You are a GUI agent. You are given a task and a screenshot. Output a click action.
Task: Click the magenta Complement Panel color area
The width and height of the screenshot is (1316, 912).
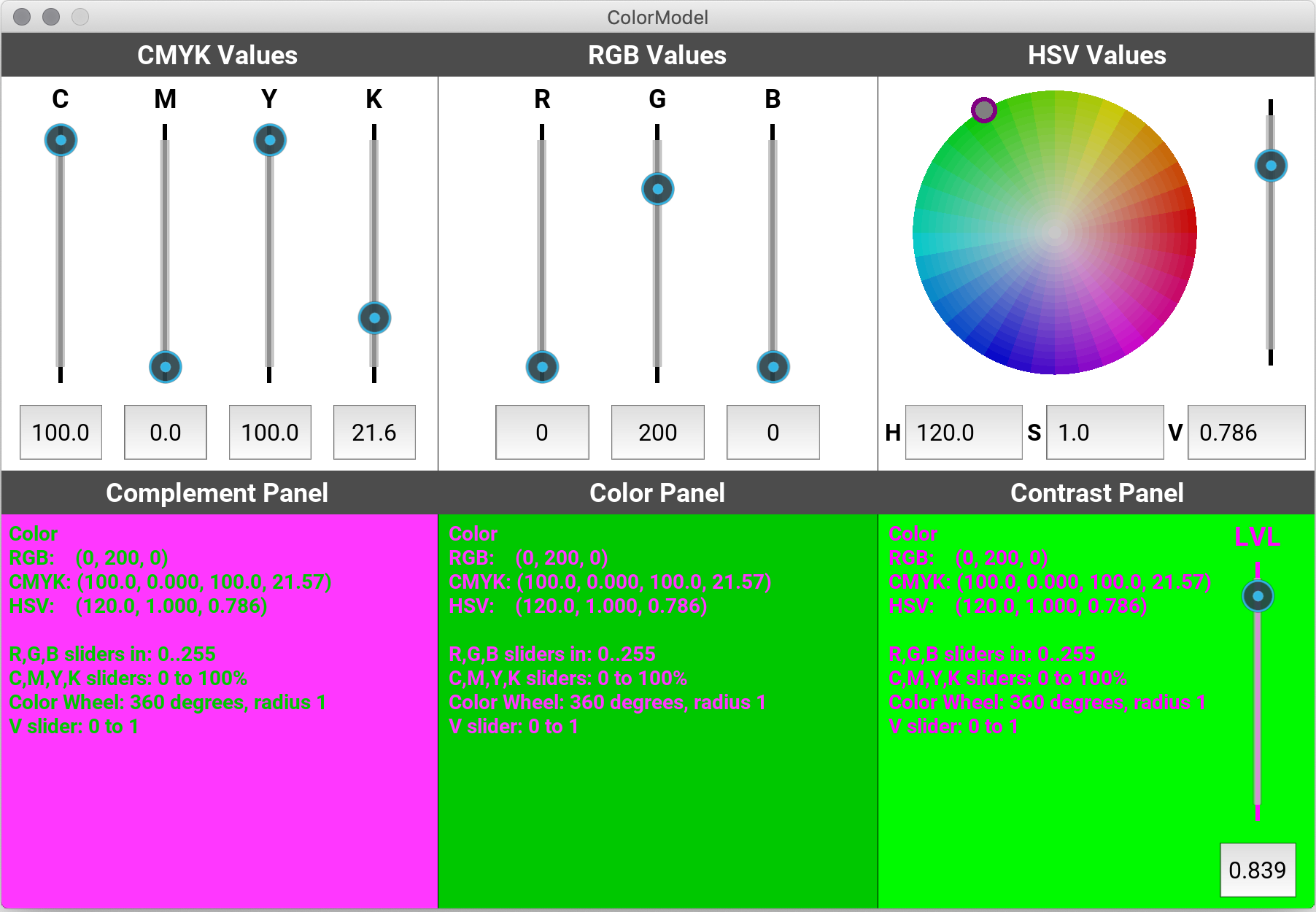219,817
